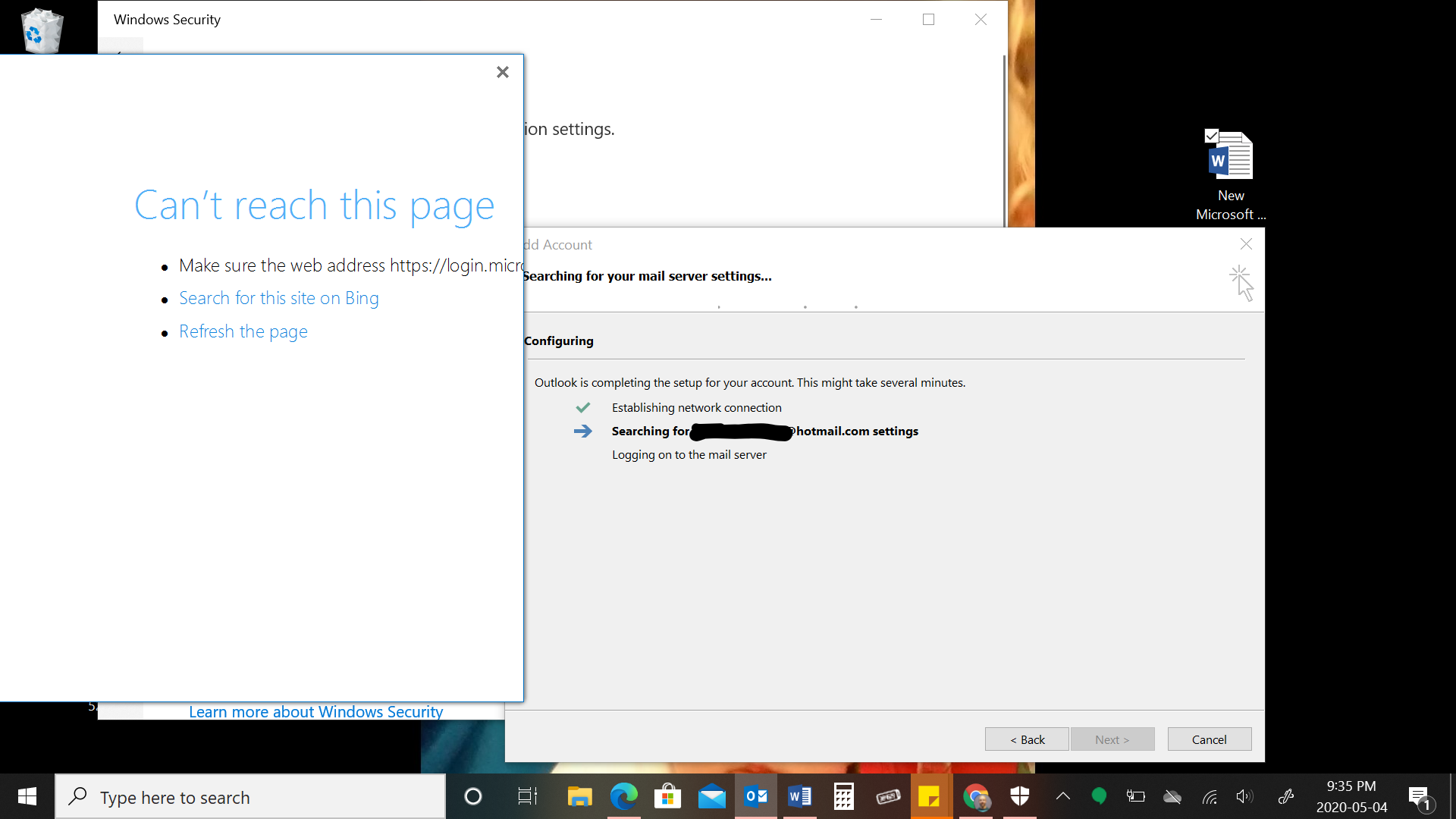This screenshot has height=819, width=1456.
Task: Click the Can't reach this page heading
Action: click(x=314, y=206)
